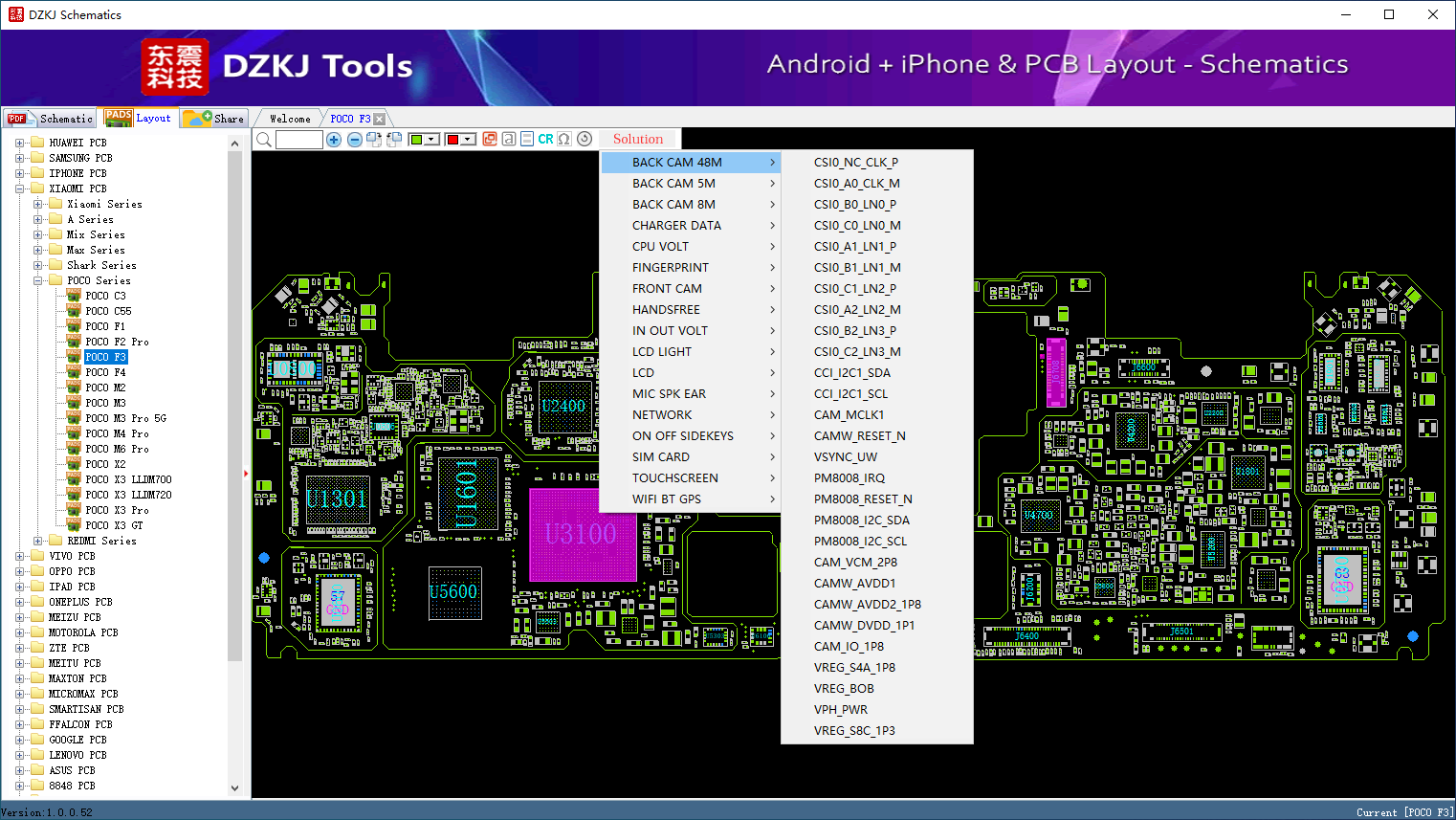Open the FINGERPRINT submenu

[x=692, y=268]
